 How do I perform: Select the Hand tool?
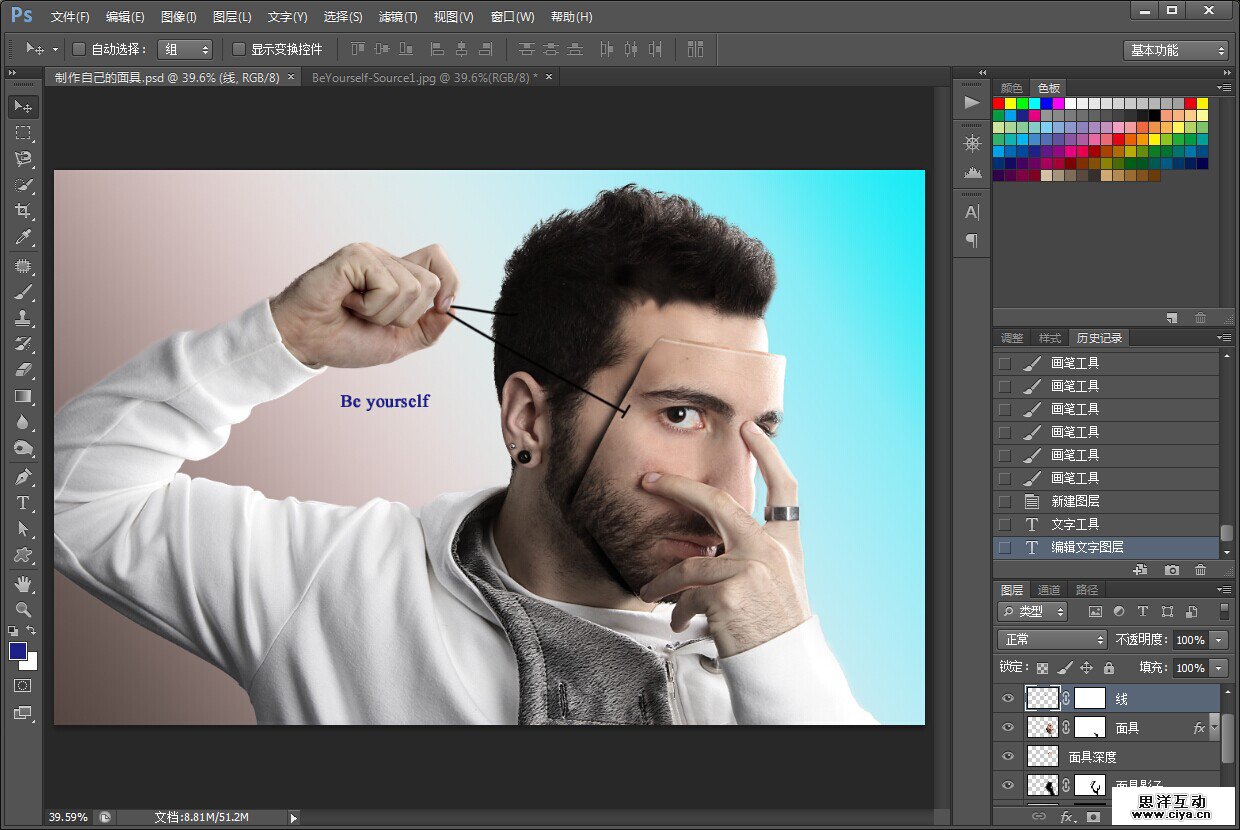pyautogui.click(x=23, y=583)
